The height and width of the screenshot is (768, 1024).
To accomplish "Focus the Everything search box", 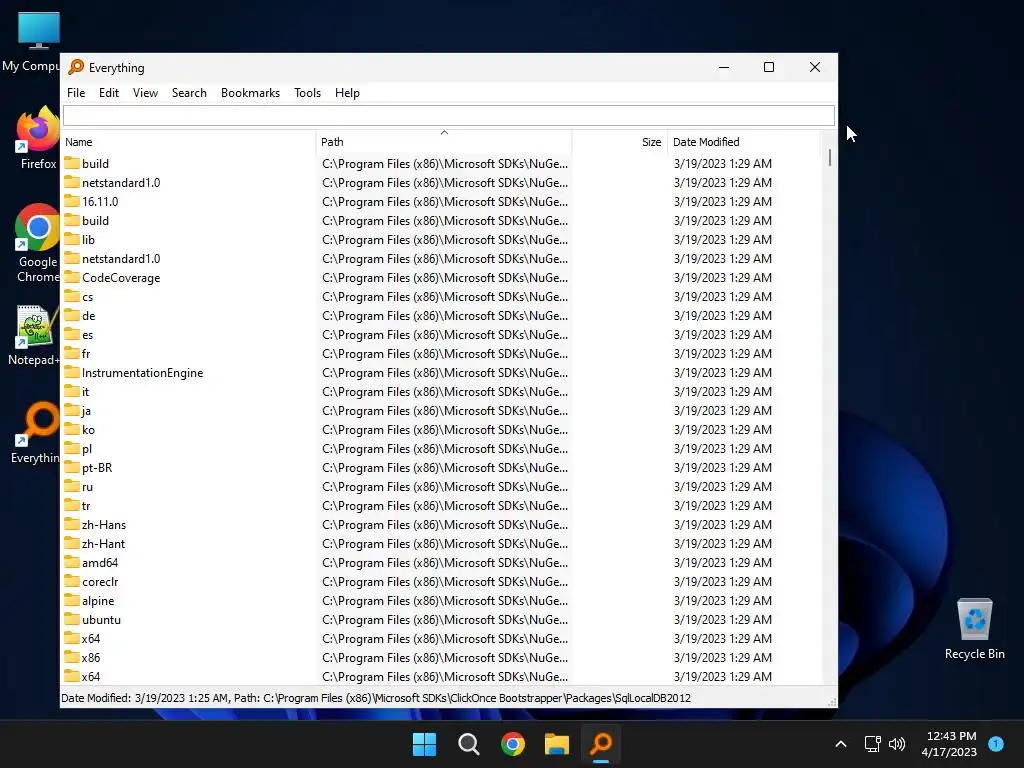I will 449,116.
